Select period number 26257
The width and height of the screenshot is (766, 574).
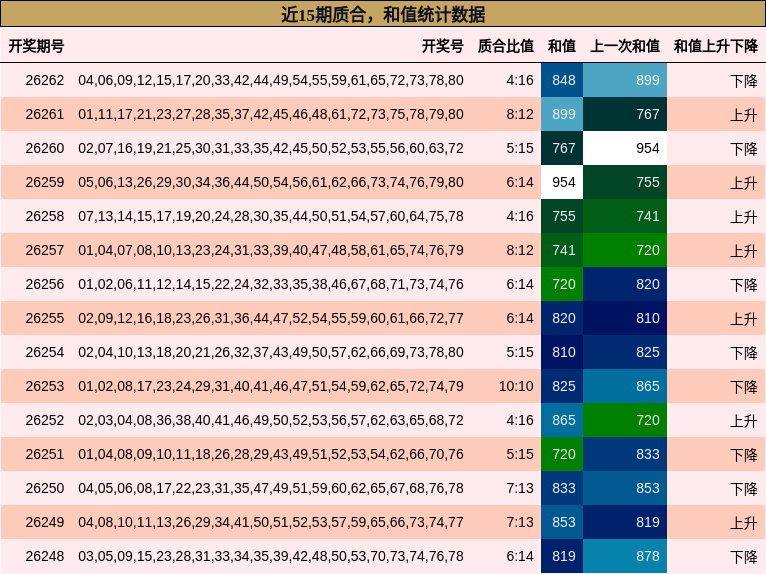pos(44,250)
